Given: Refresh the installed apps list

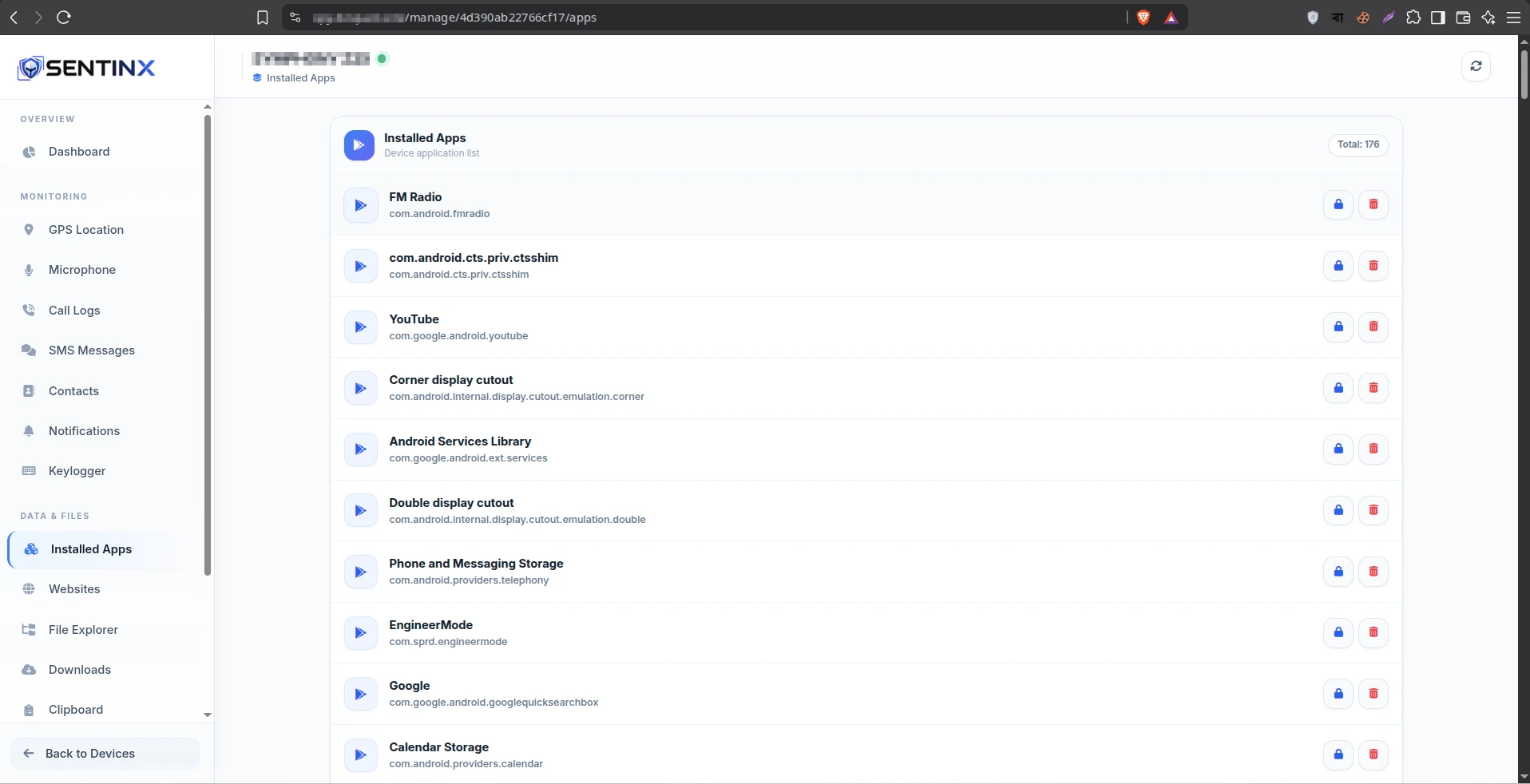Looking at the screenshot, I should pos(1476,66).
